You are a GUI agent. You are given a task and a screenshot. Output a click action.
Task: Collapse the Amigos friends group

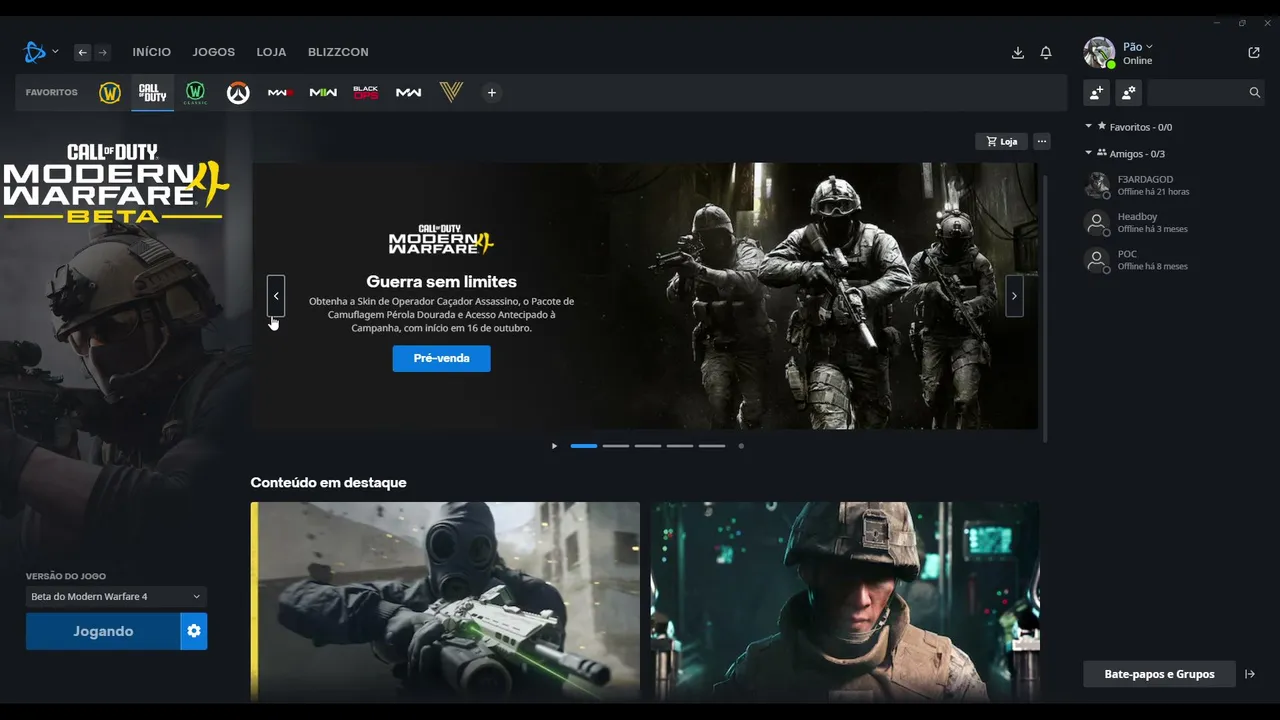tap(1089, 154)
